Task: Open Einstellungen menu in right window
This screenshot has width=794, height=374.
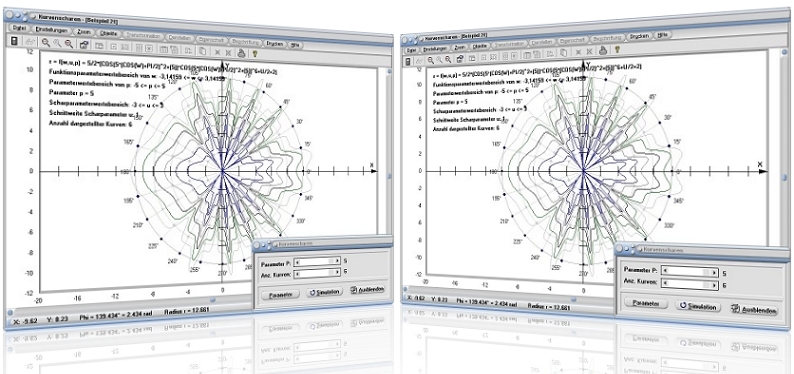Action: coord(434,49)
